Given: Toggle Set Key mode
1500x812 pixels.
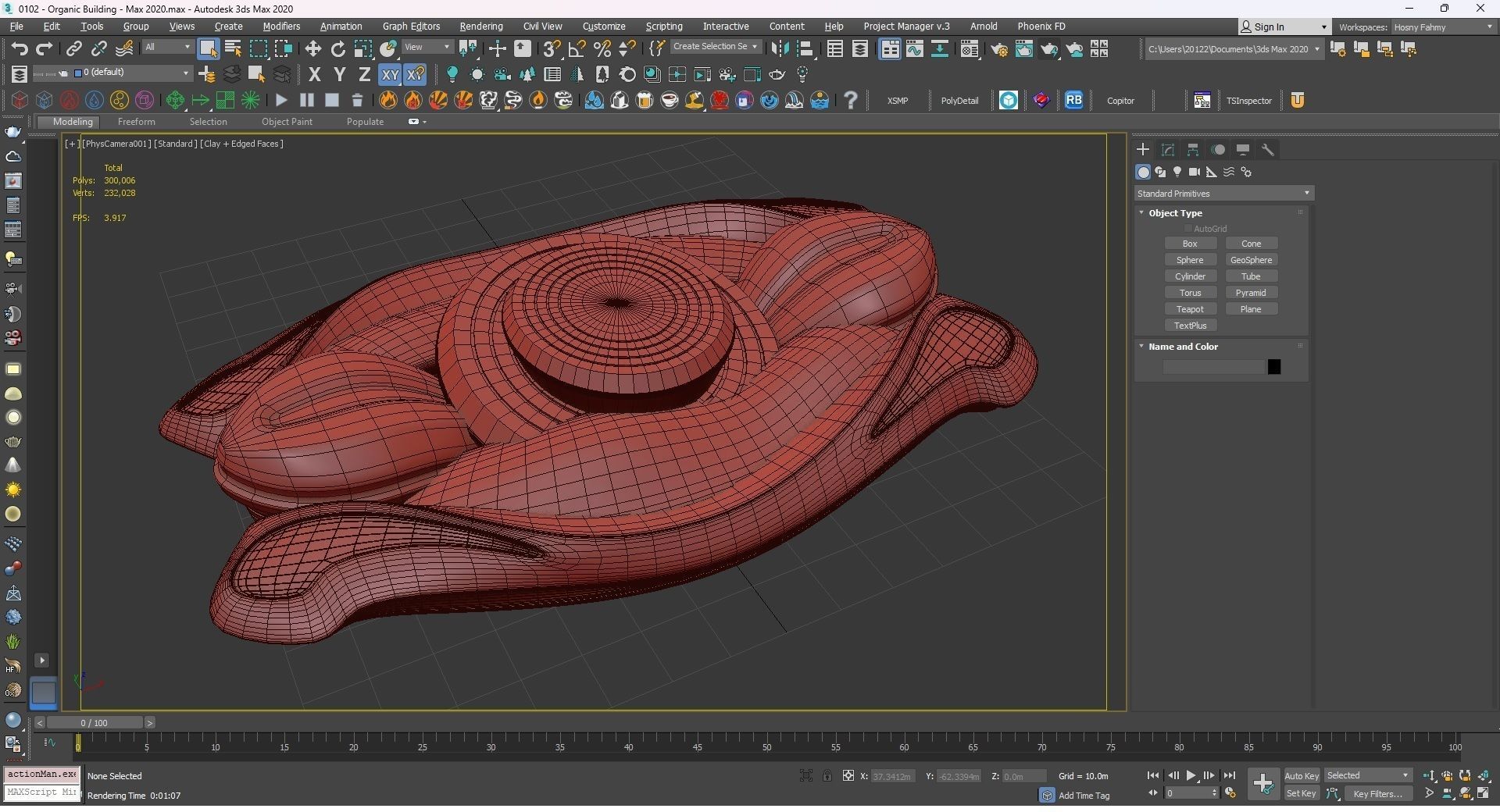Looking at the screenshot, I should pos(1302,793).
